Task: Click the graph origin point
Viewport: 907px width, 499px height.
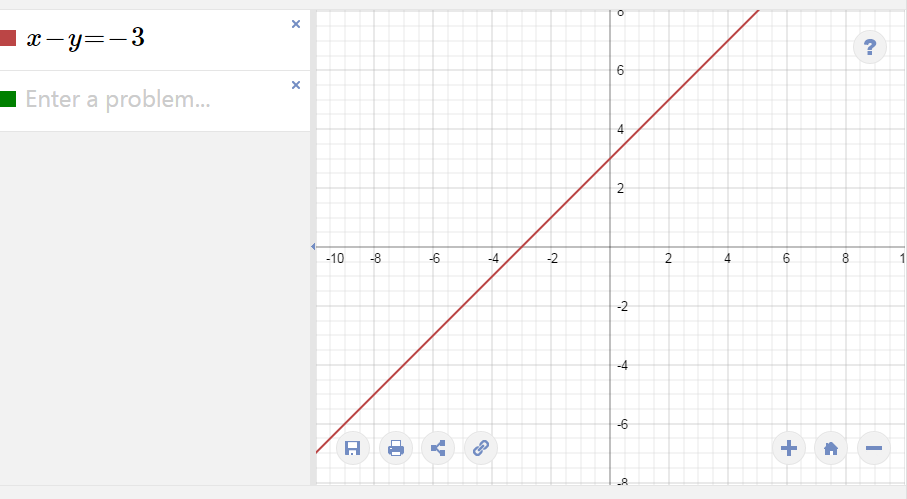Action: (610, 247)
